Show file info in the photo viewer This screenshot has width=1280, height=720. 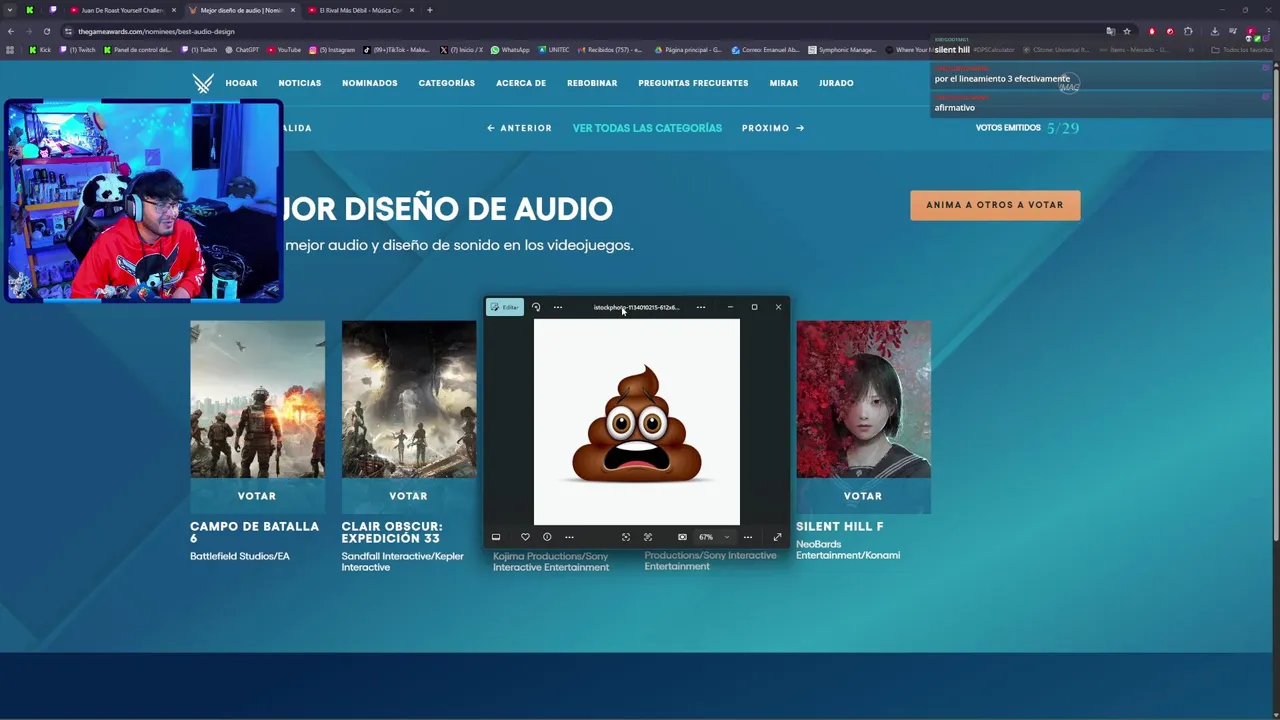tap(547, 537)
